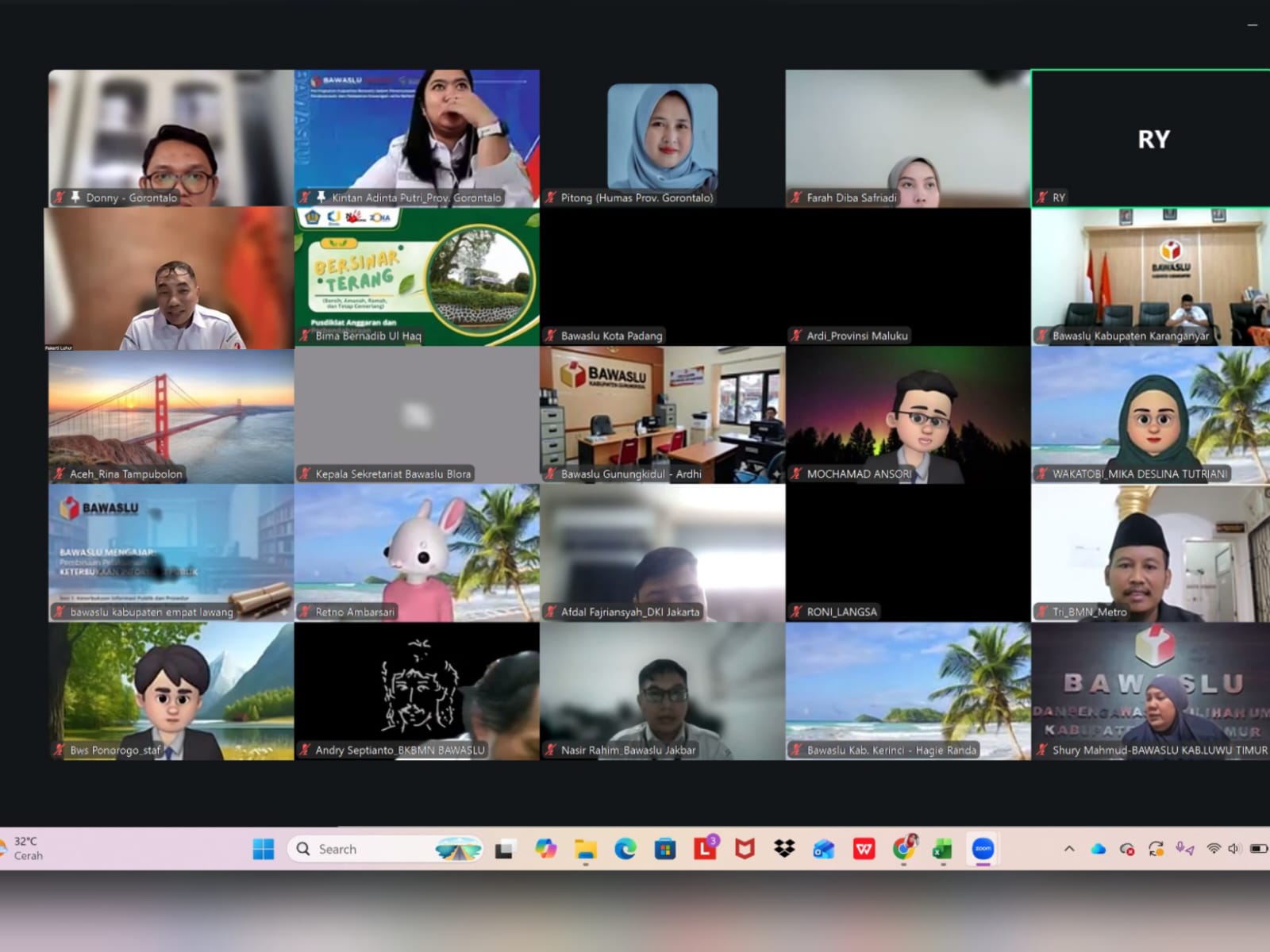
Task: Expand the hidden system tray icons chevron
Action: pyautogui.click(x=1069, y=849)
